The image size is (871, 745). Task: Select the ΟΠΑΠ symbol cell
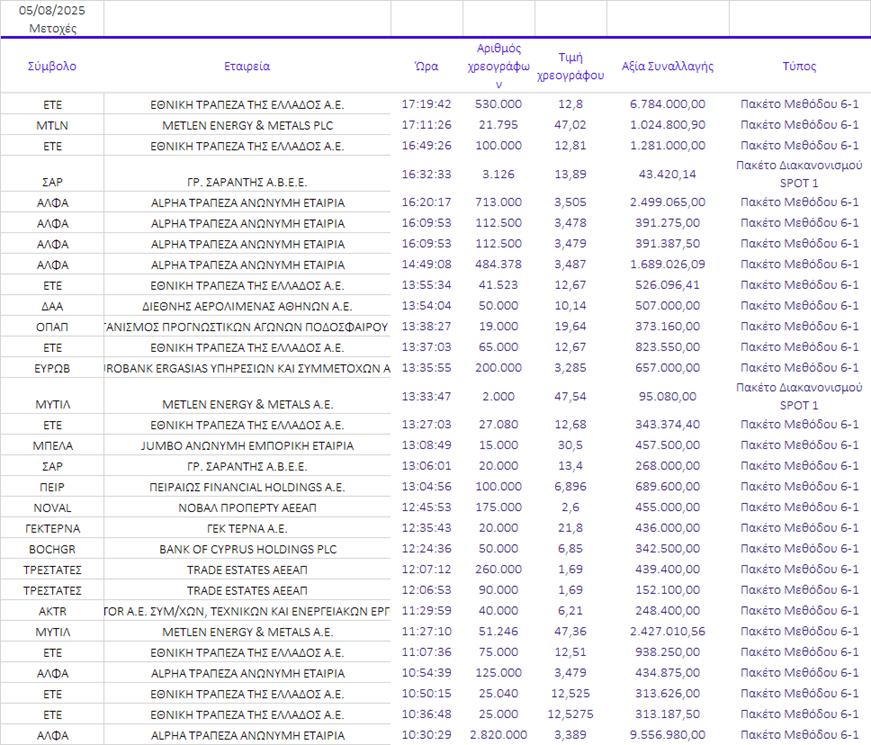[52, 326]
